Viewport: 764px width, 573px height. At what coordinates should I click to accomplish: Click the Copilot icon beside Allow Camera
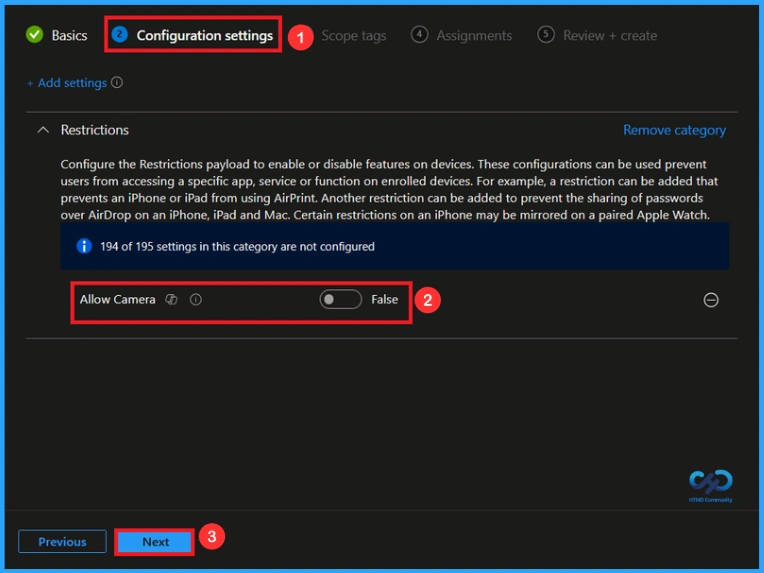pos(171,299)
